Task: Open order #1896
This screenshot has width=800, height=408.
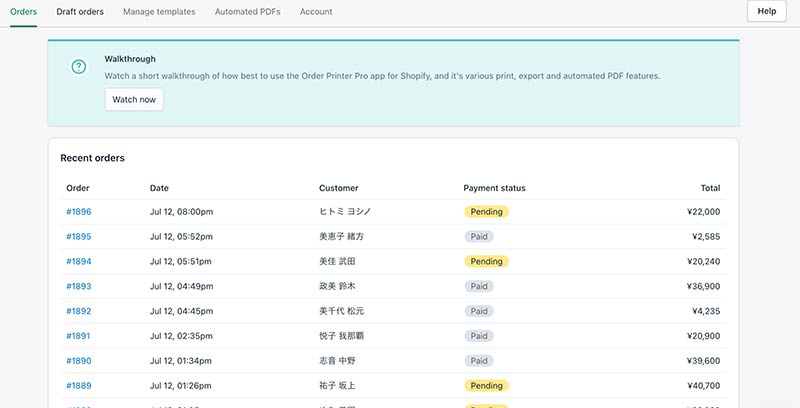Action: click(x=79, y=212)
